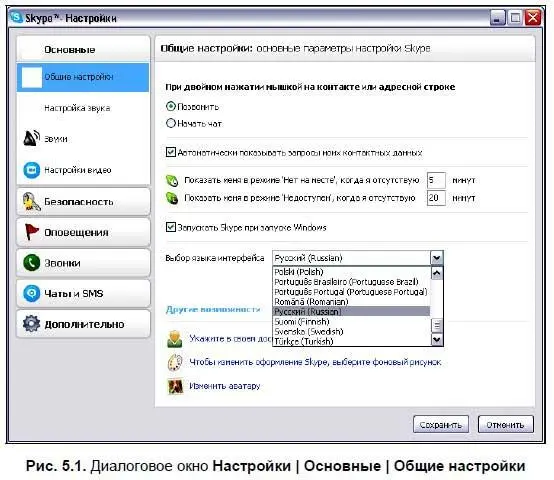Image resolution: width=554 pixels, height=480 pixels.
Task: Choose Svenska (Swedish) from language list
Action: (352, 331)
